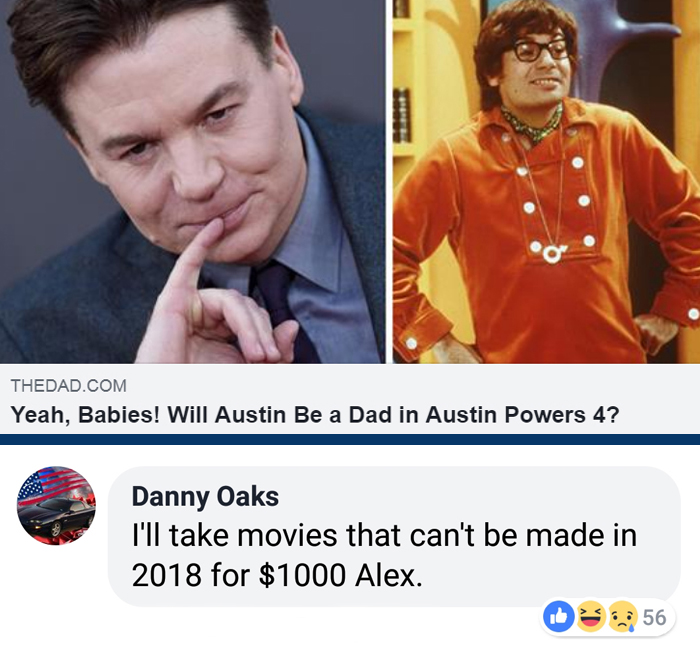
Task: Open the reaction count showing 56
Action: click(x=654, y=617)
